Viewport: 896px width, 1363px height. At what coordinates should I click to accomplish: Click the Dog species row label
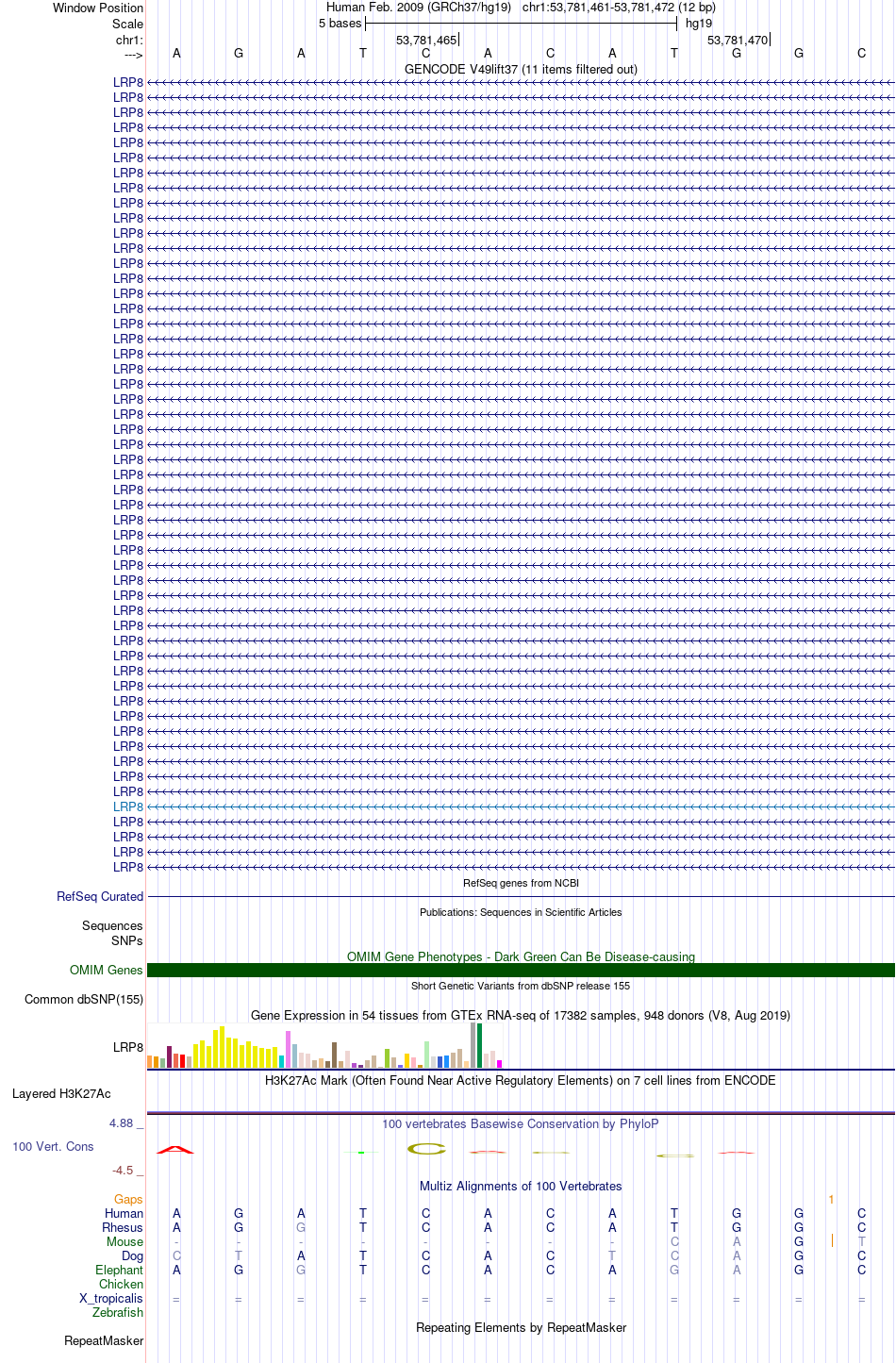133,1255
